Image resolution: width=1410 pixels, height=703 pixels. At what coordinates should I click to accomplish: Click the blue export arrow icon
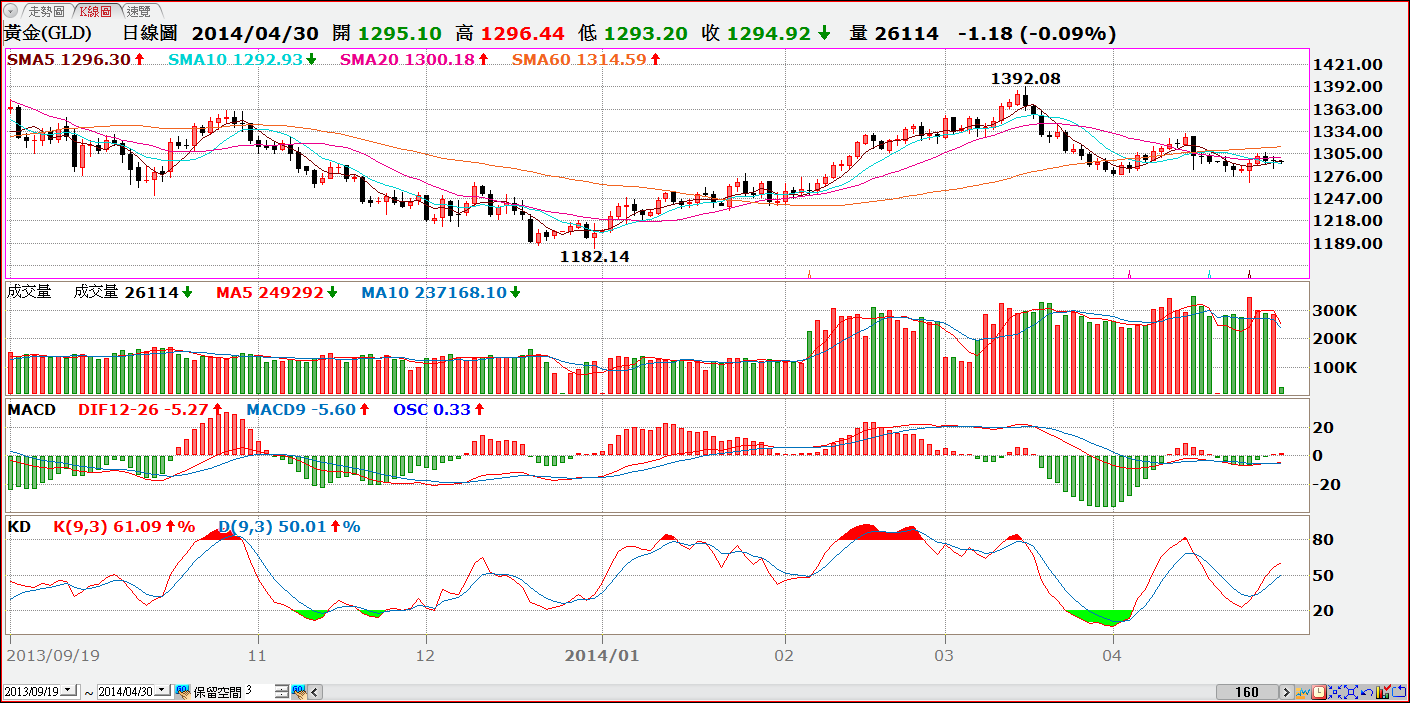point(1399,692)
